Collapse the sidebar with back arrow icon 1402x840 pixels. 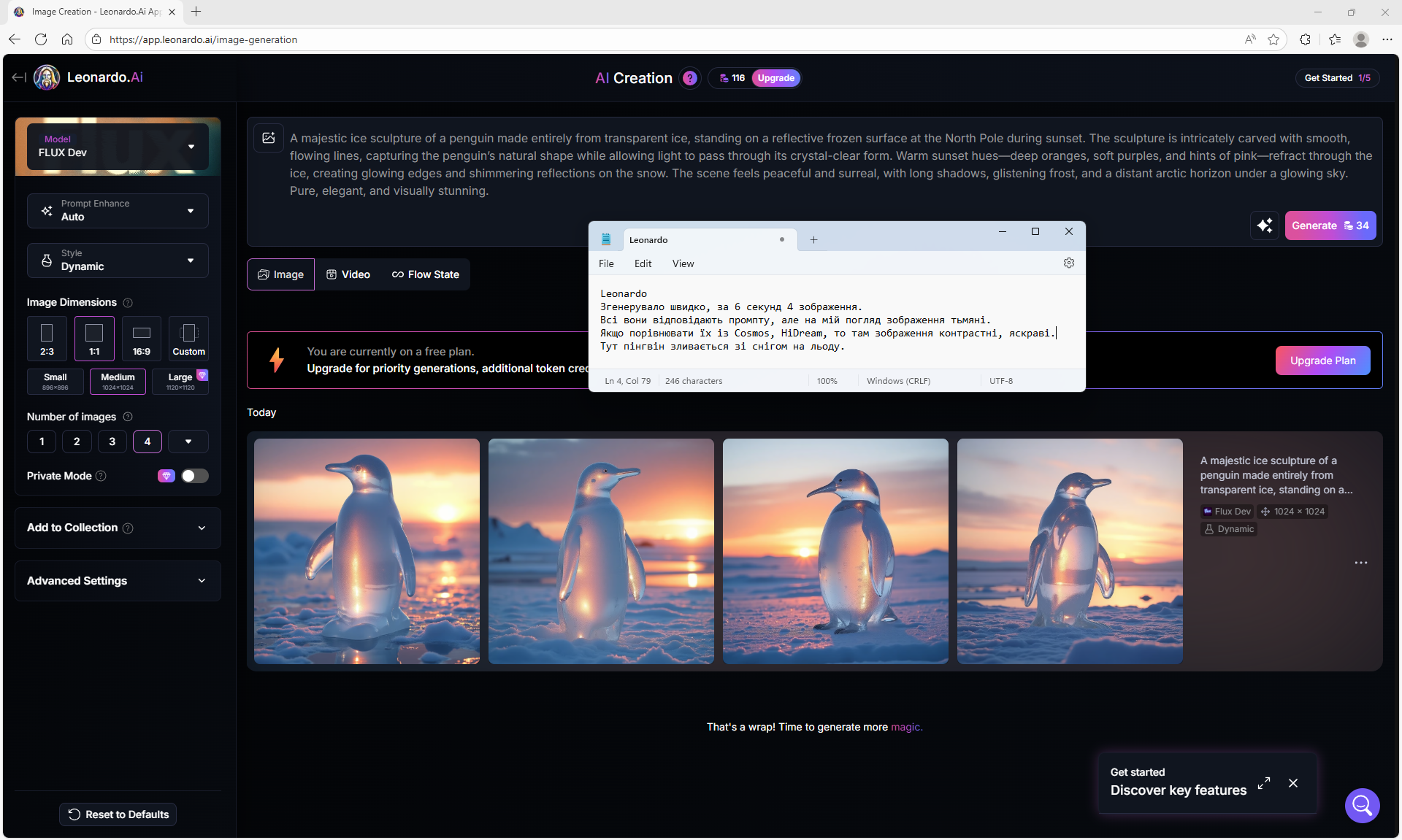click(19, 77)
